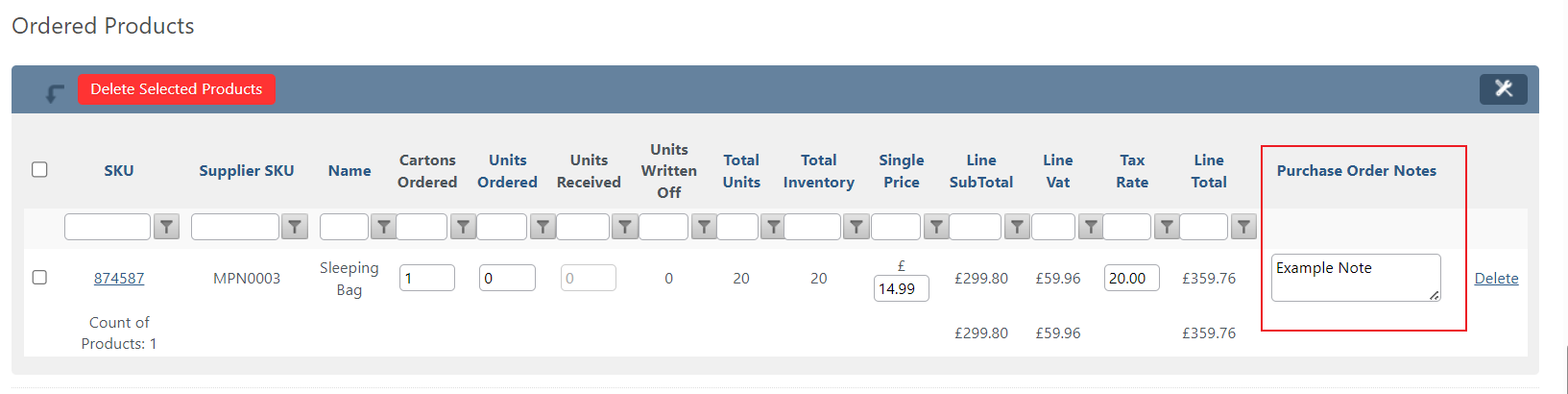The width and height of the screenshot is (1568, 394).
Task: Open the Units Received filter funnel
Action: click(x=625, y=227)
